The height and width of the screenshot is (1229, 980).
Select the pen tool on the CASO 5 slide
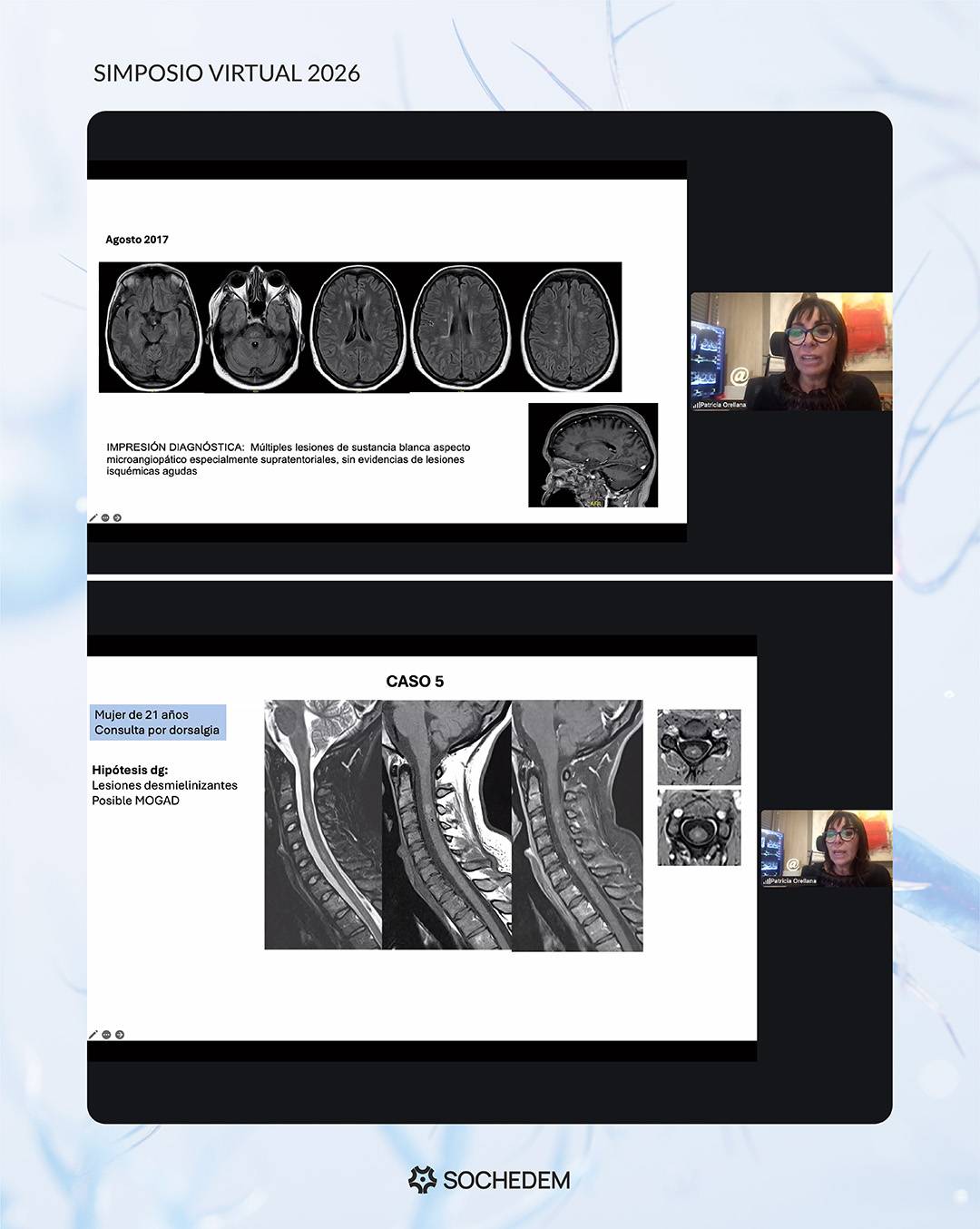click(93, 1034)
